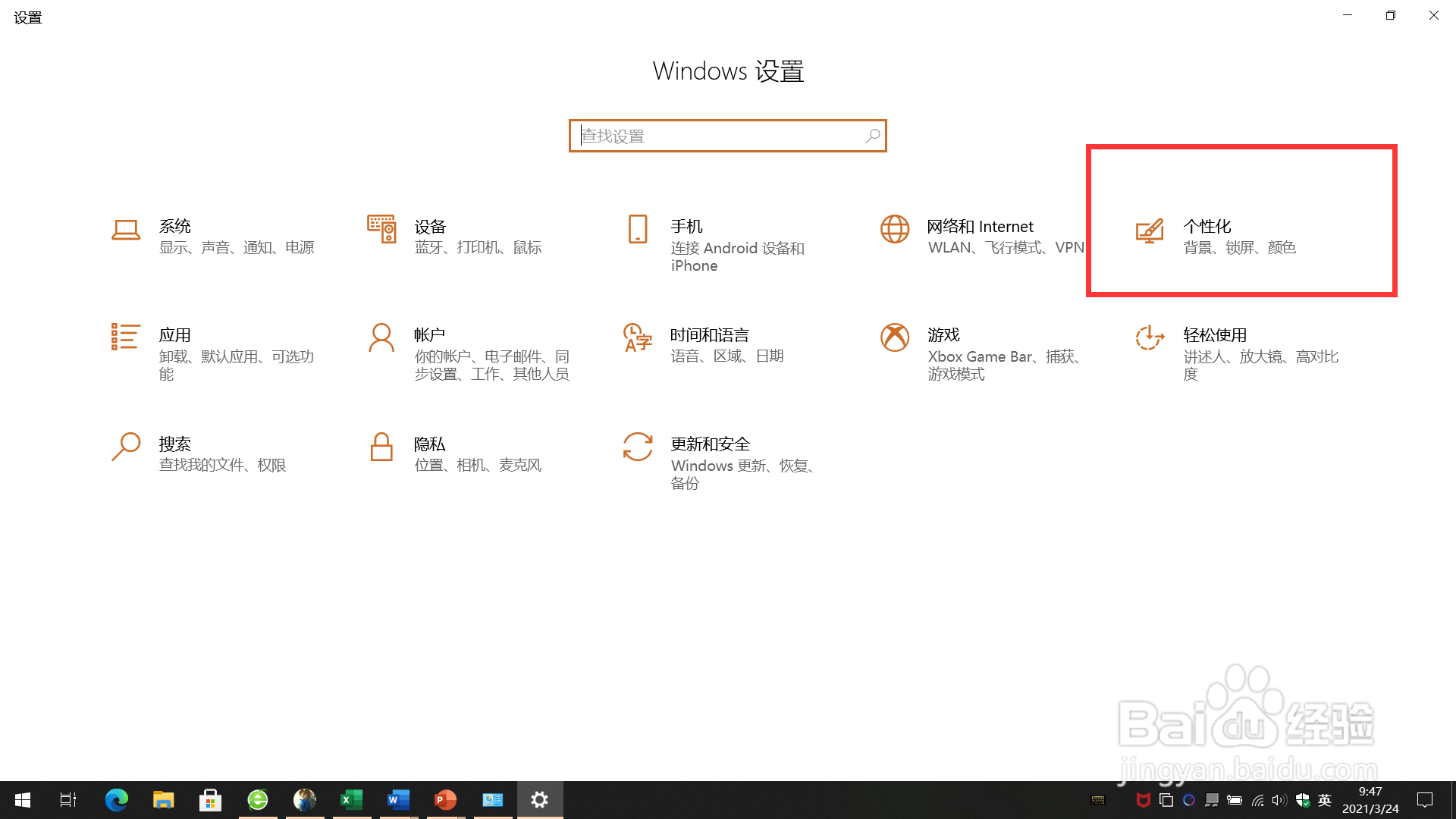The width and height of the screenshot is (1456, 819).
Task: Open File Explorer from the taskbar
Action: click(163, 799)
